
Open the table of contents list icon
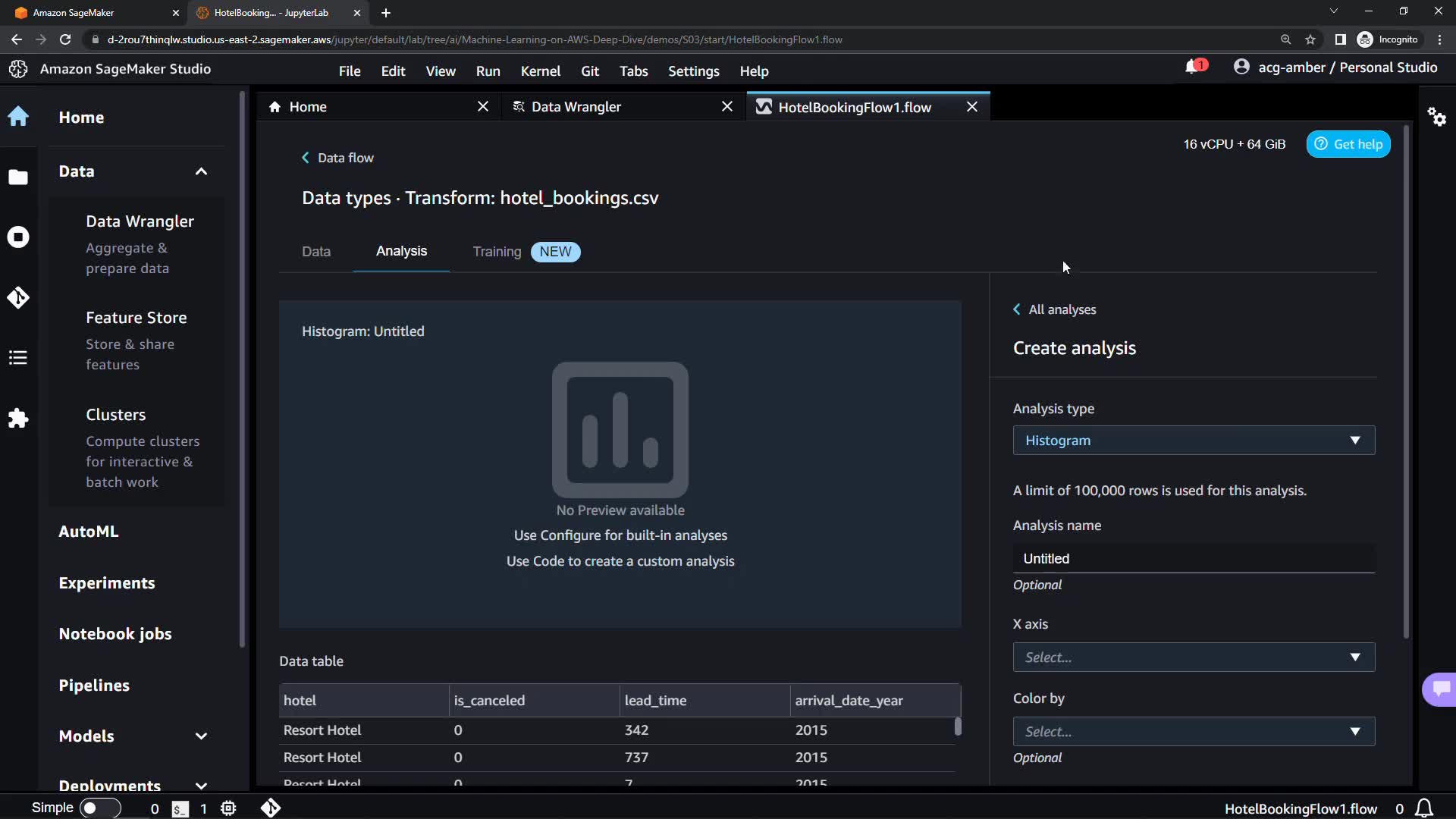(18, 358)
